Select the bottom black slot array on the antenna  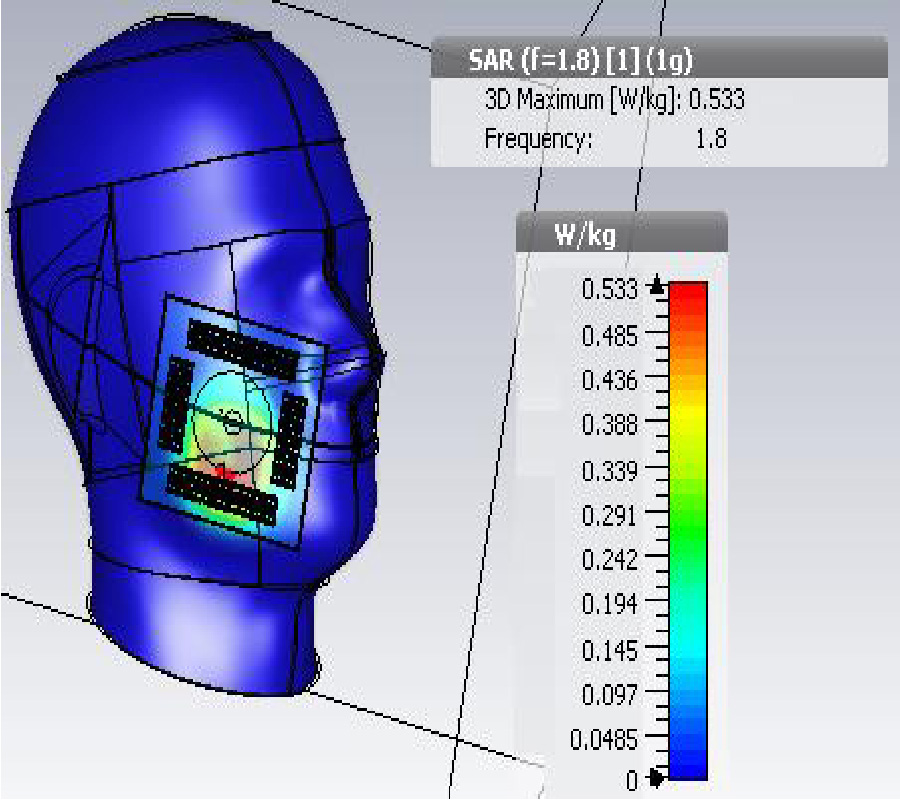tap(222, 494)
